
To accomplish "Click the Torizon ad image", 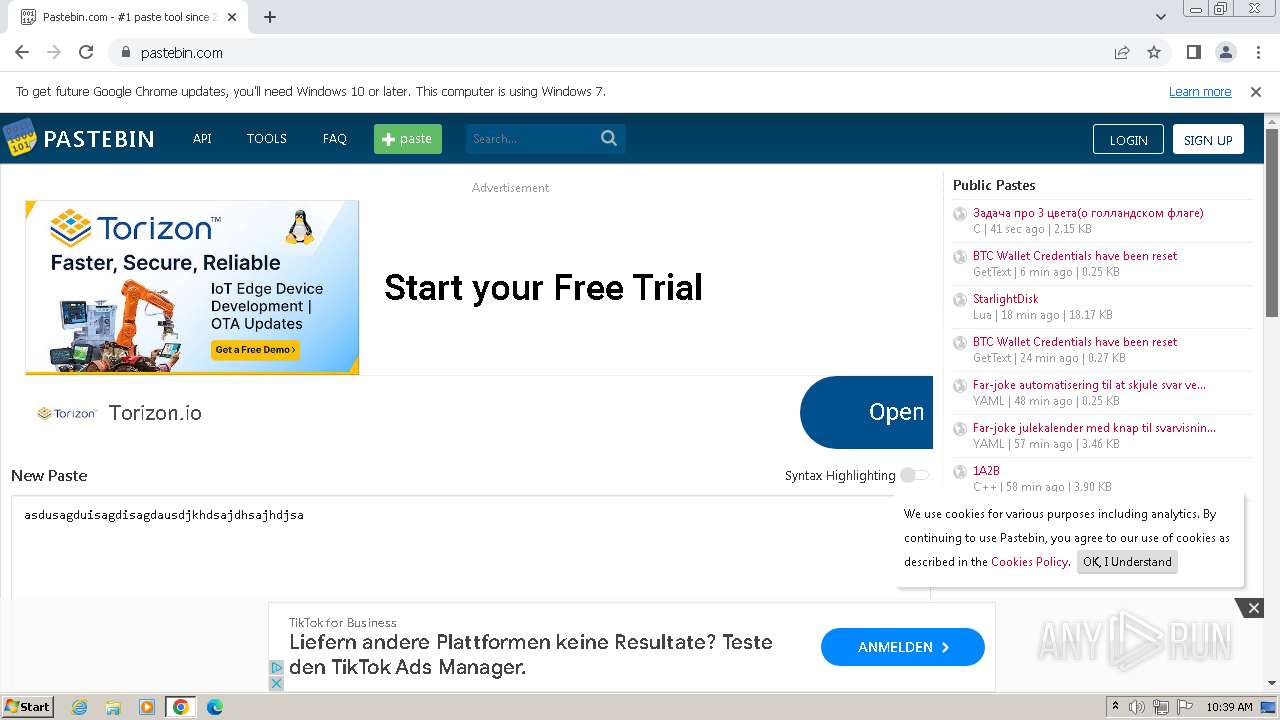I will 192,287.
